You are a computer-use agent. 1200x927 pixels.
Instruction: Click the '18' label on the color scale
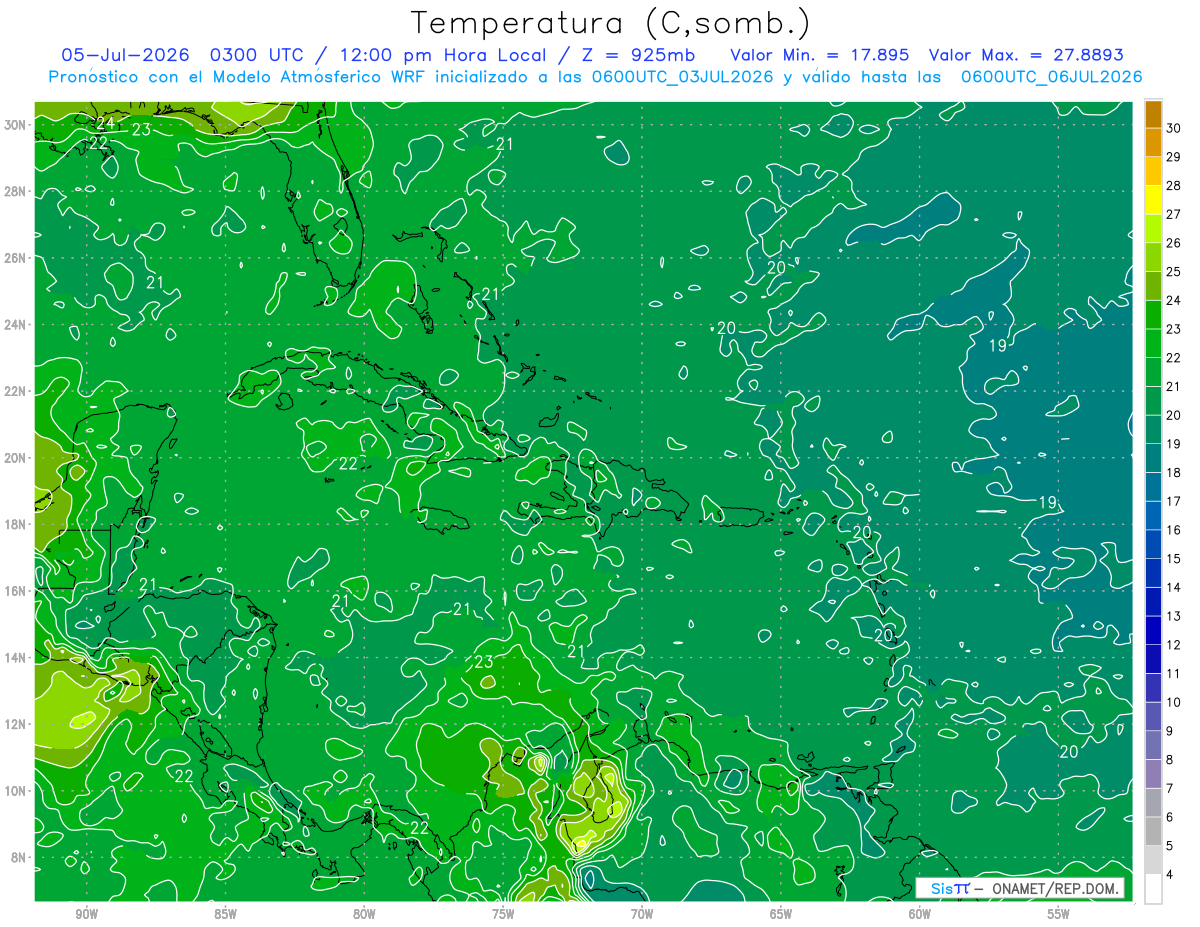point(1174,472)
